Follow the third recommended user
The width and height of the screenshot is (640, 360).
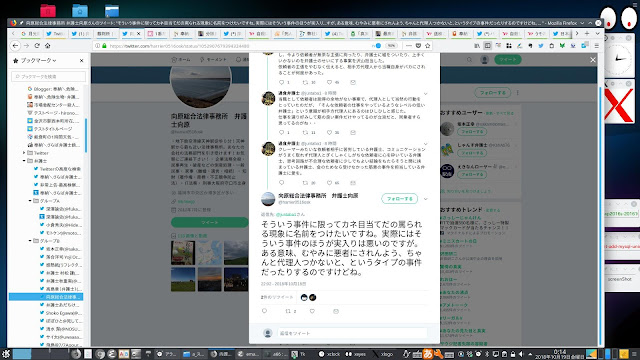tap(472, 174)
